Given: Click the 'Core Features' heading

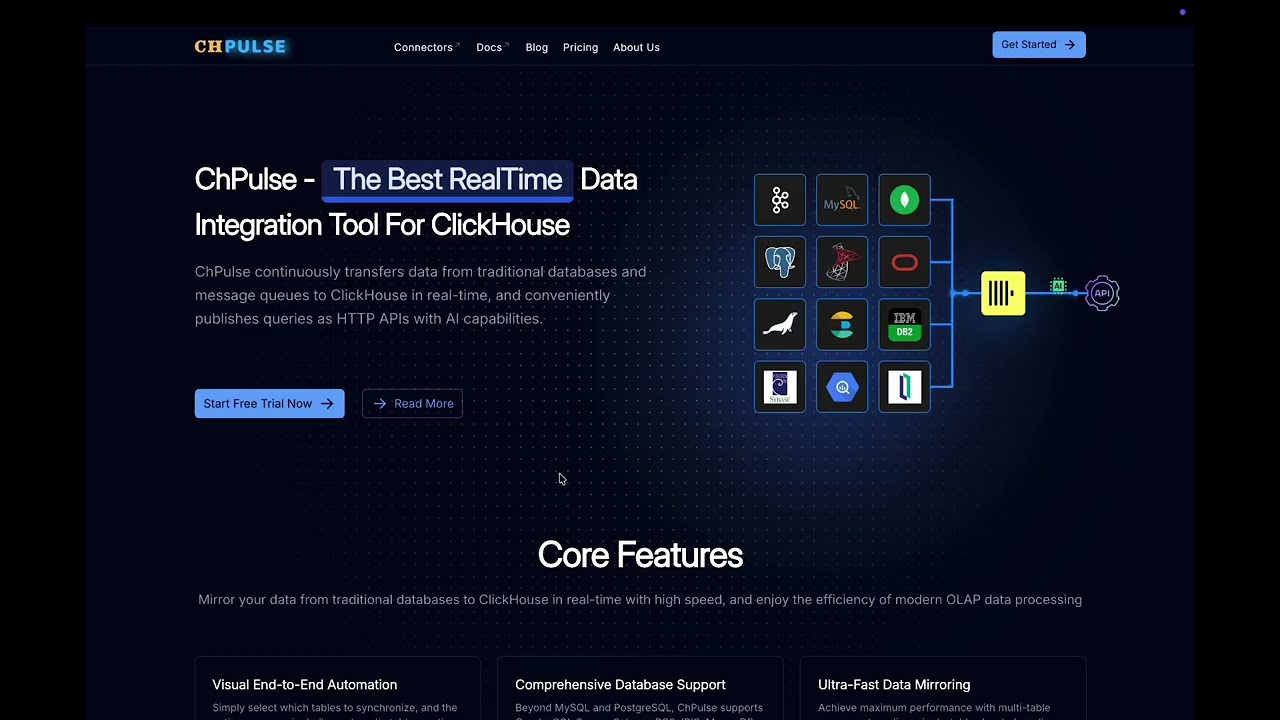Looking at the screenshot, I should [640, 555].
